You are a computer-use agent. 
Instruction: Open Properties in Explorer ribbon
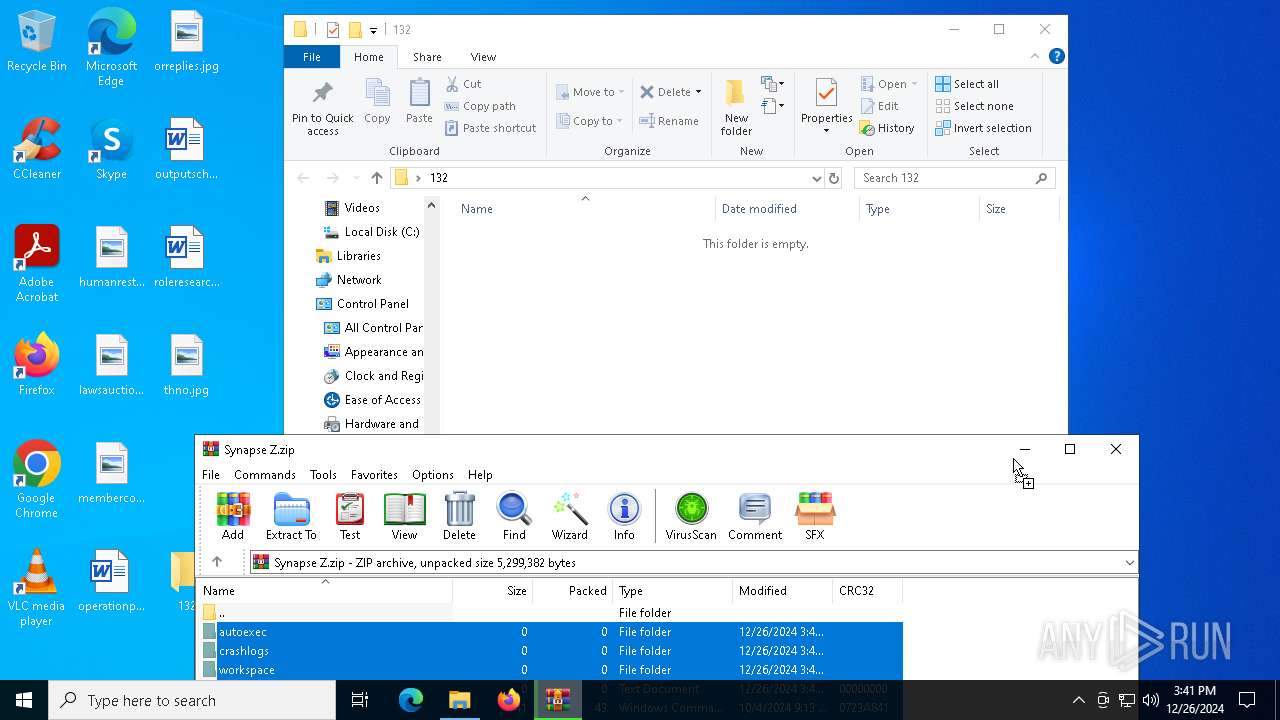click(826, 105)
